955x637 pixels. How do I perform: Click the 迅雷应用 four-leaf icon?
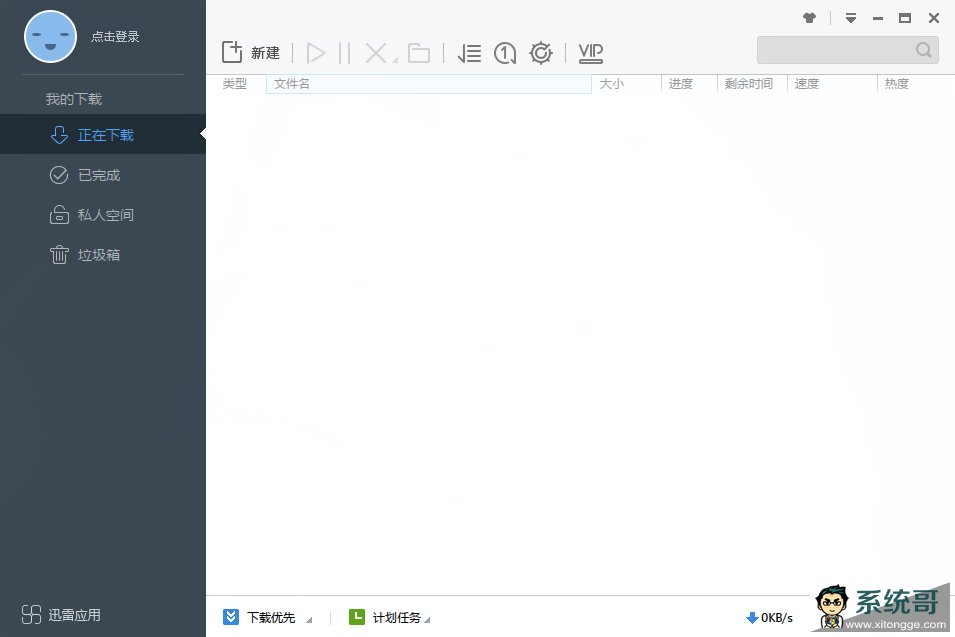pyautogui.click(x=31, y=614)
